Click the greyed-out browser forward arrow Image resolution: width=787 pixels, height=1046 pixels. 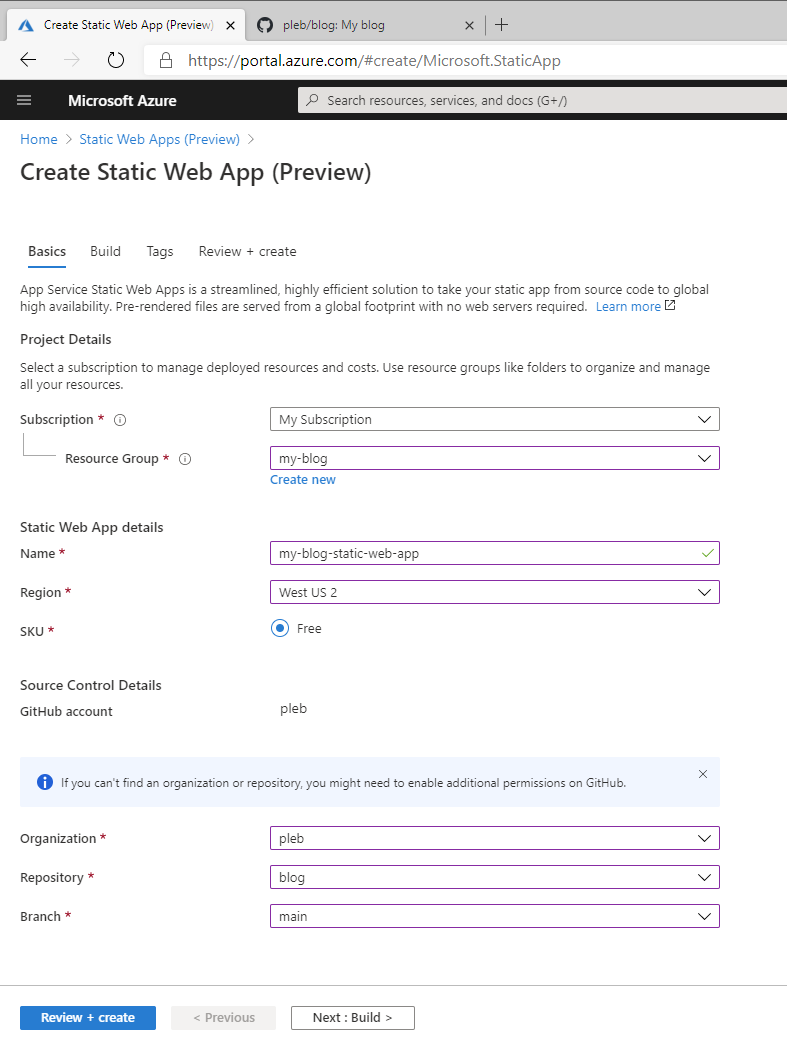(x=71, y=60)
